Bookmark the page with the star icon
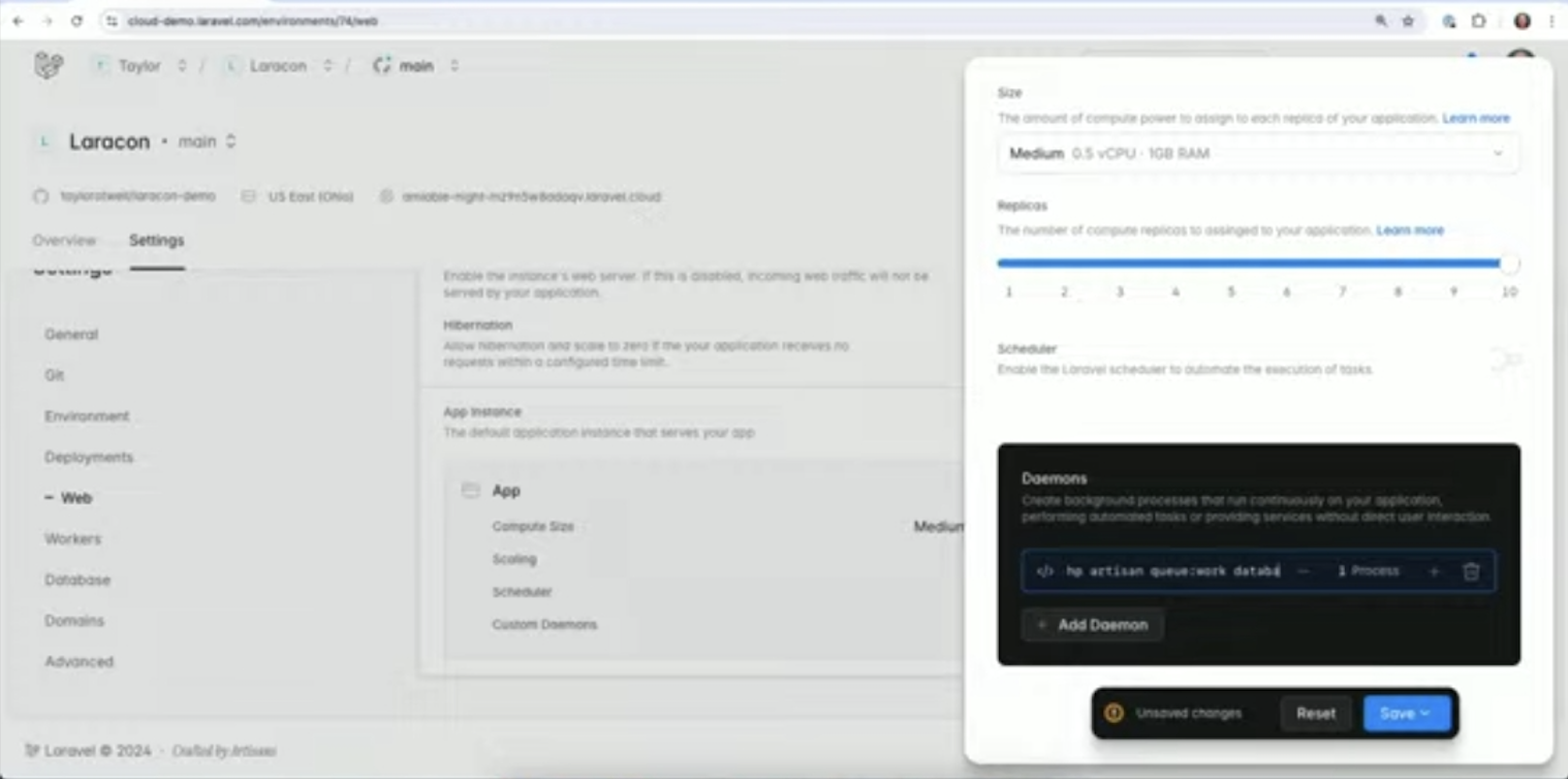Screen dimensions: 1568x779 coord(1408,20)
